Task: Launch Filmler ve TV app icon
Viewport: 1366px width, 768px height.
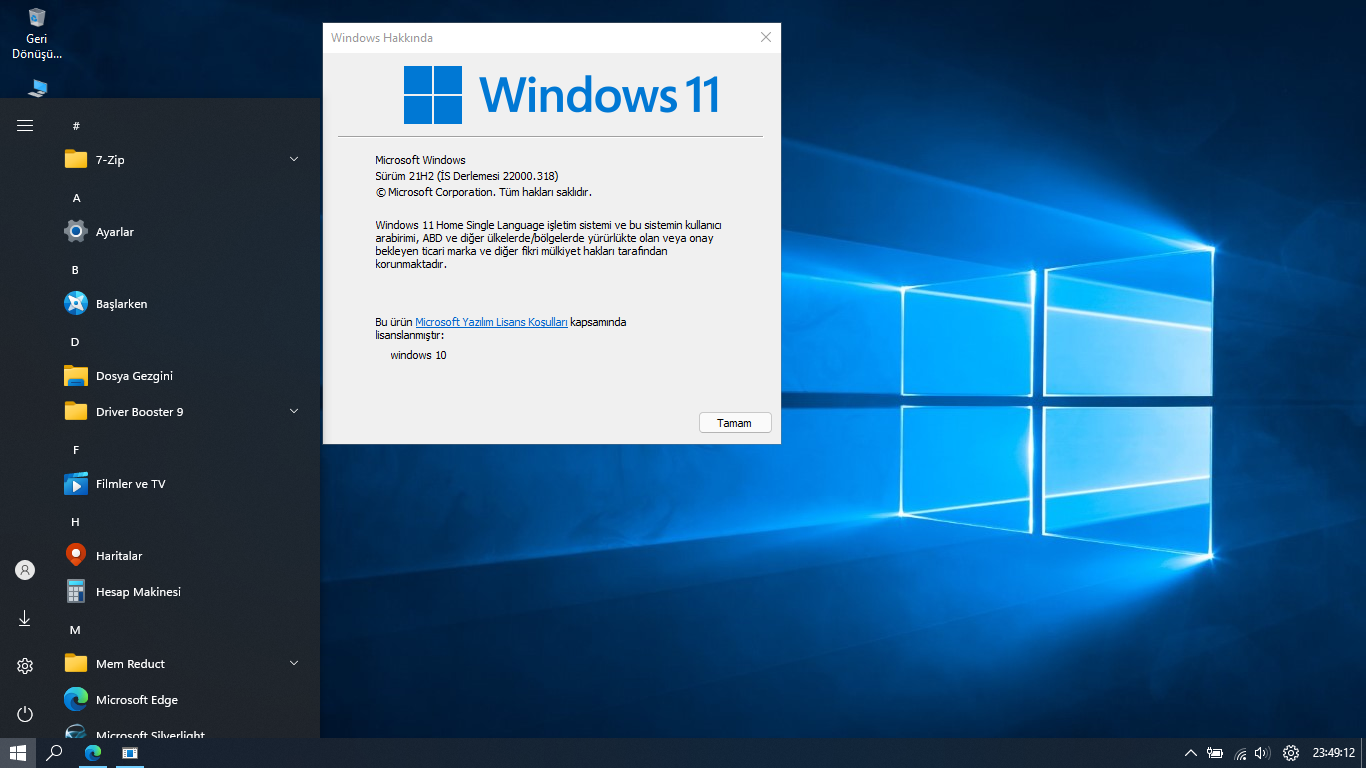Action: [x=76, y=483]
